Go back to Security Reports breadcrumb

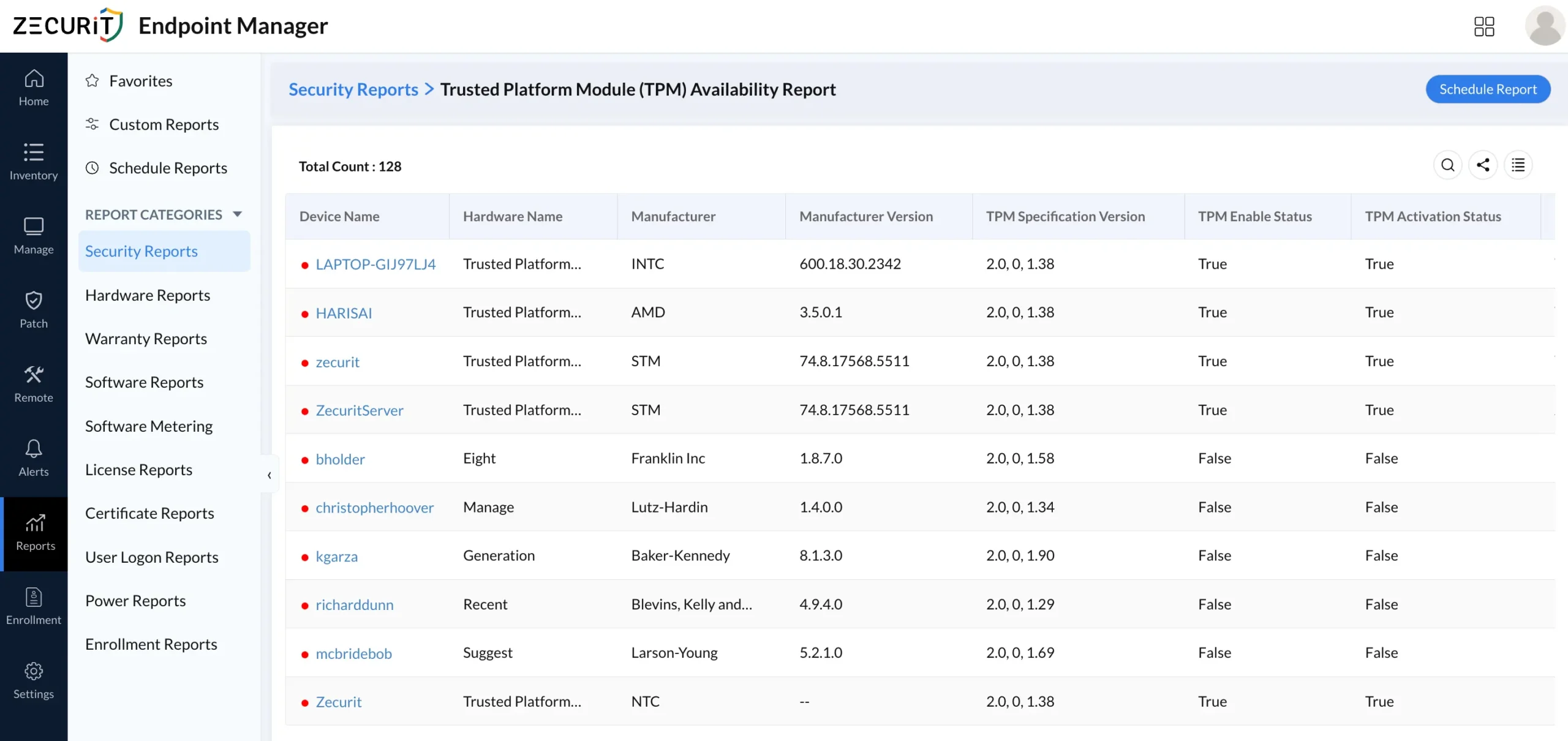click(x=353, y=89)
